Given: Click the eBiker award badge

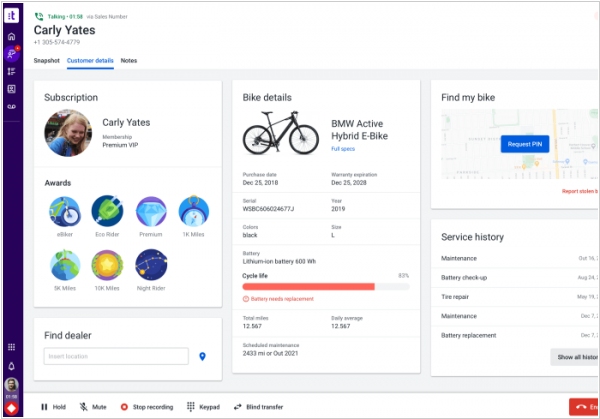Looking at the screenshot, I should 65,212.
